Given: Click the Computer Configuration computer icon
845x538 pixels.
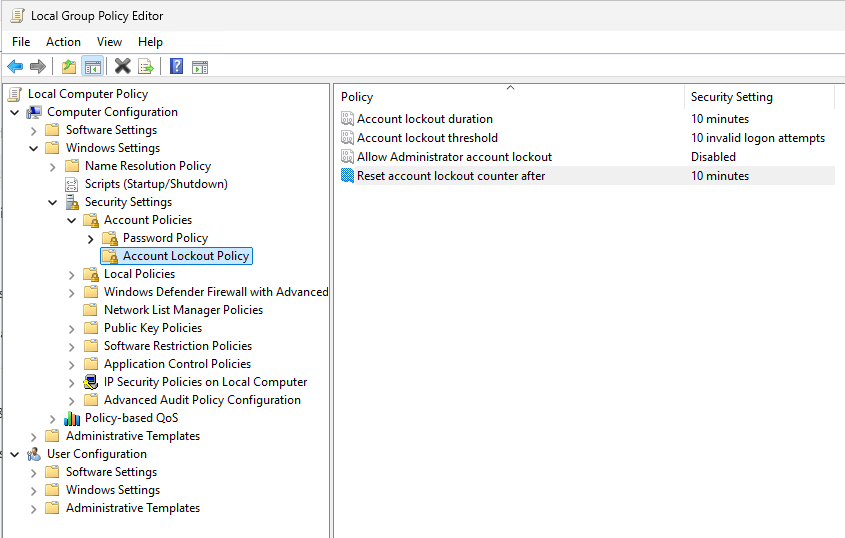Looking at the screenshot, I should pyautogui.click(x=34, y=112).
